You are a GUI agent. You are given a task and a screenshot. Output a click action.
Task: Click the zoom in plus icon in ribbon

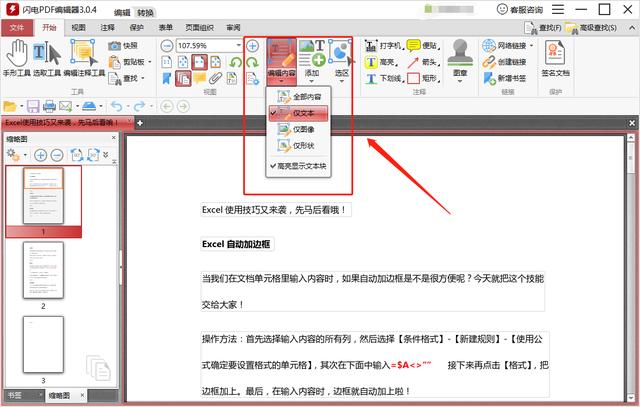pyautogui.click(x=253, y=46)
